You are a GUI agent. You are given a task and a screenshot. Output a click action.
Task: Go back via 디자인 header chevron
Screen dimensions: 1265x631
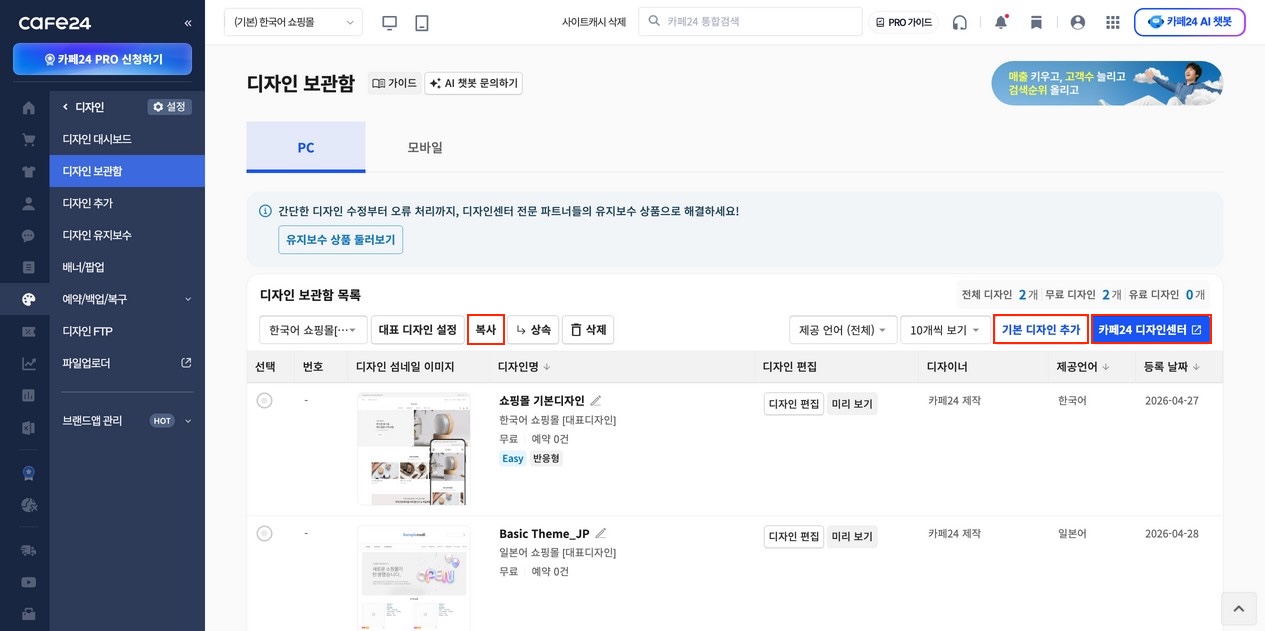(x=66, y=107)
